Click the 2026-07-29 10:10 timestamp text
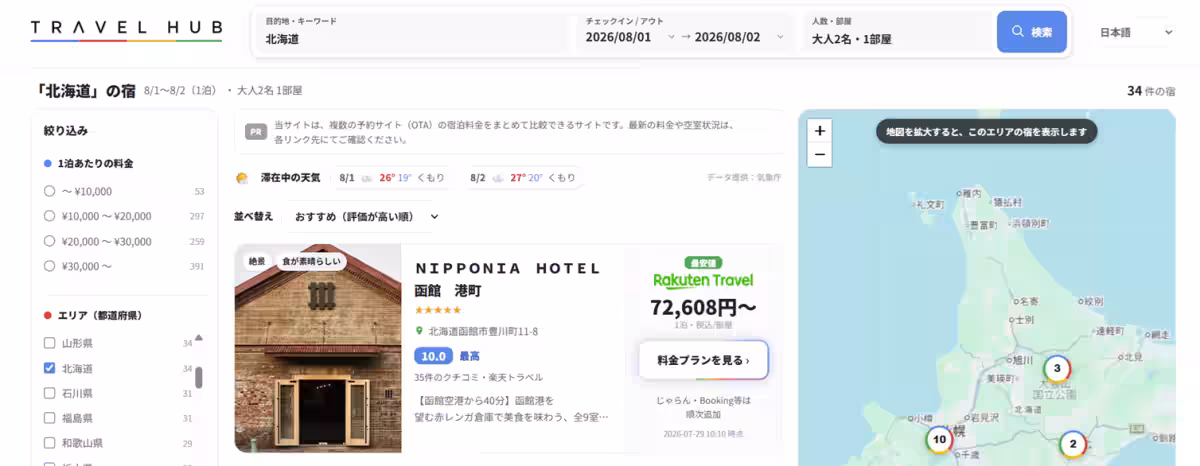 pyautogui.click(x=703, y=433)
